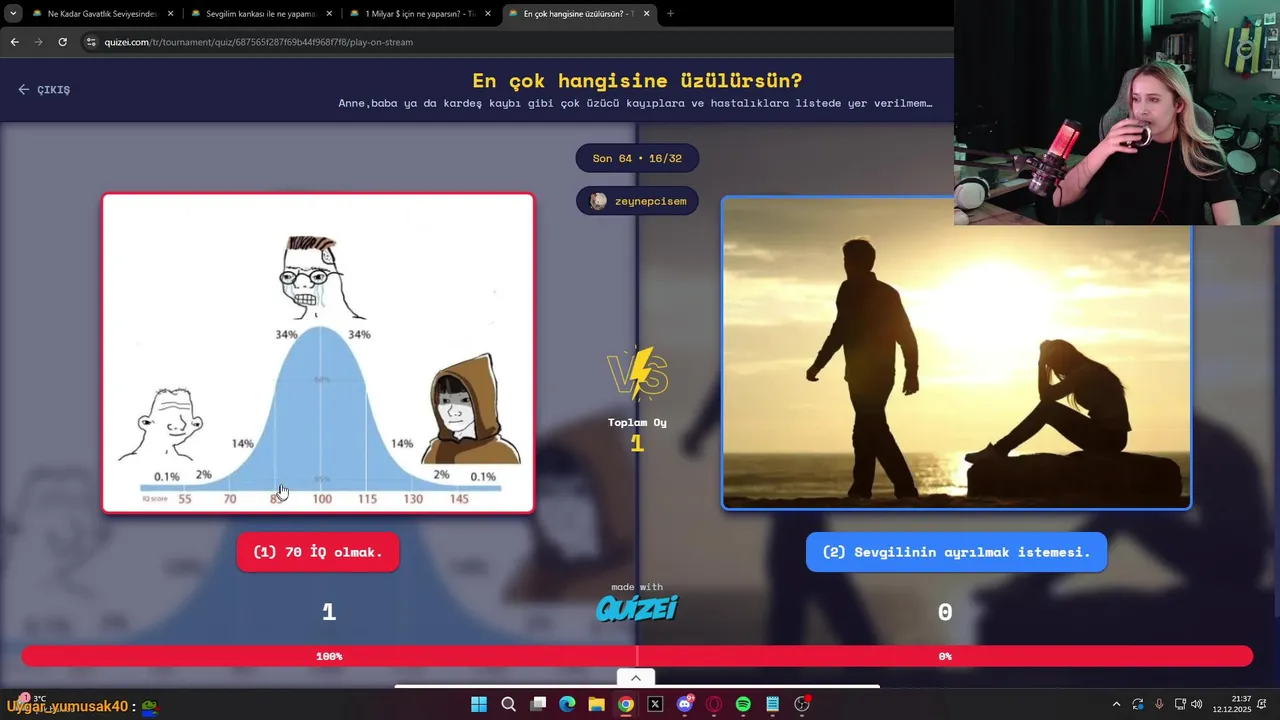This screenshot has height=720, width=1280.
Task: Click the sync tray icon
Action: click(x=1138, y=704)
